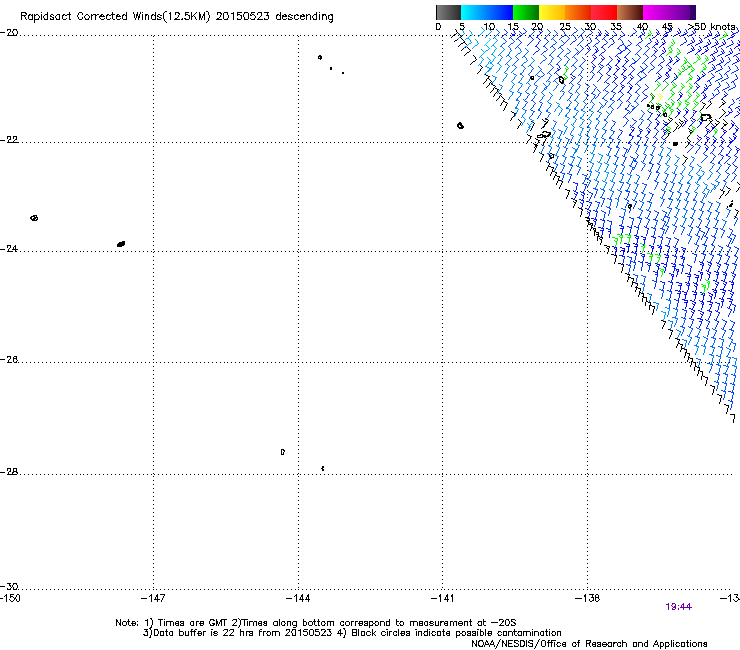Click the '>50 knots' legend label
Screen dimensions: 740x650
pyautogui.click(x=712, y=27)
